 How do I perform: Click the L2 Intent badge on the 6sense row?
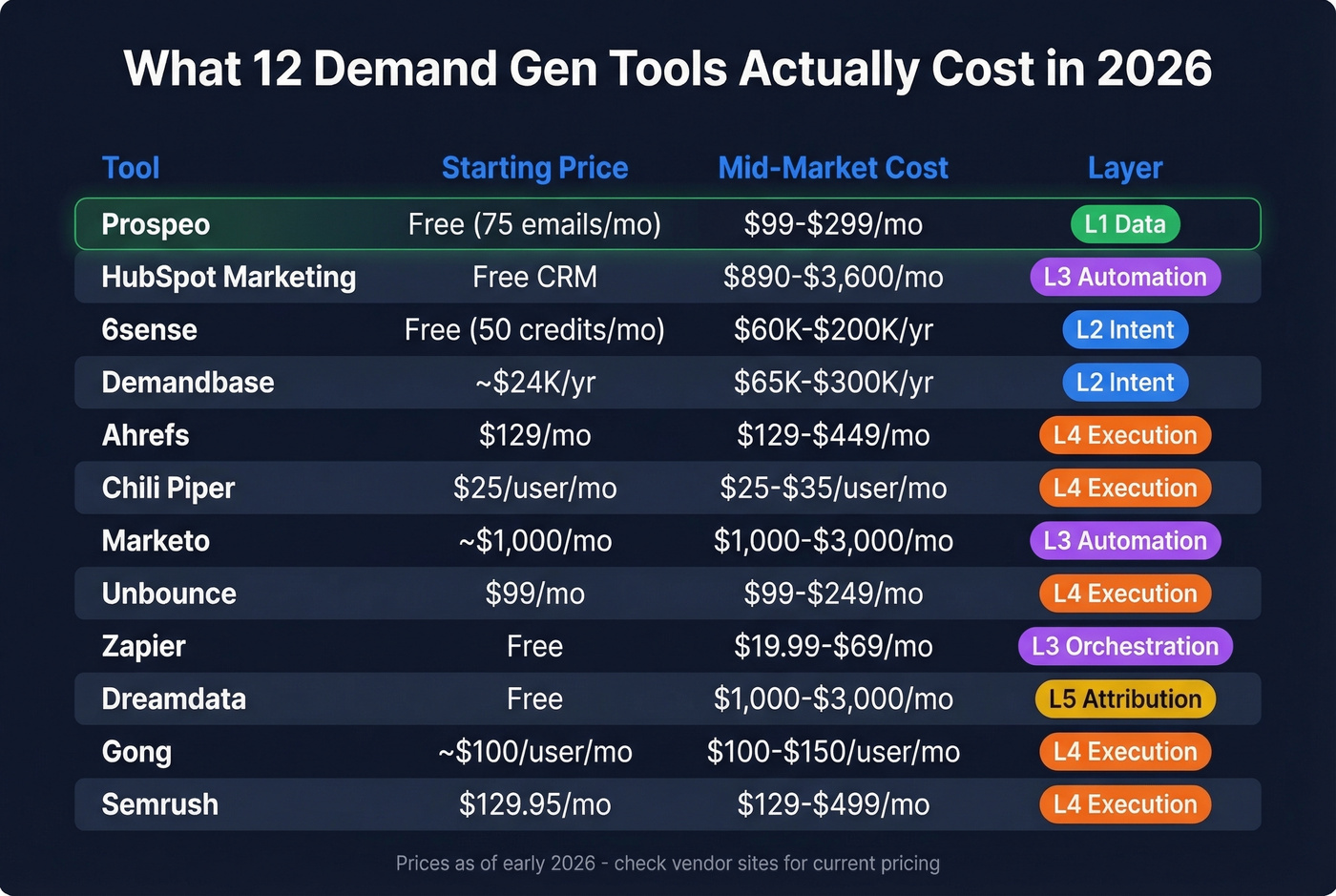click(1125, 329)
